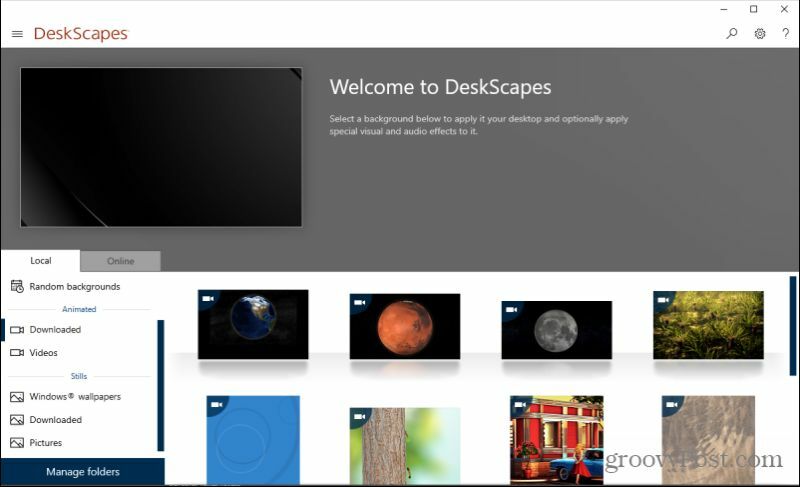Click the search magnifier icon
Screen dimensions: 800x487
tap(732, 34)
